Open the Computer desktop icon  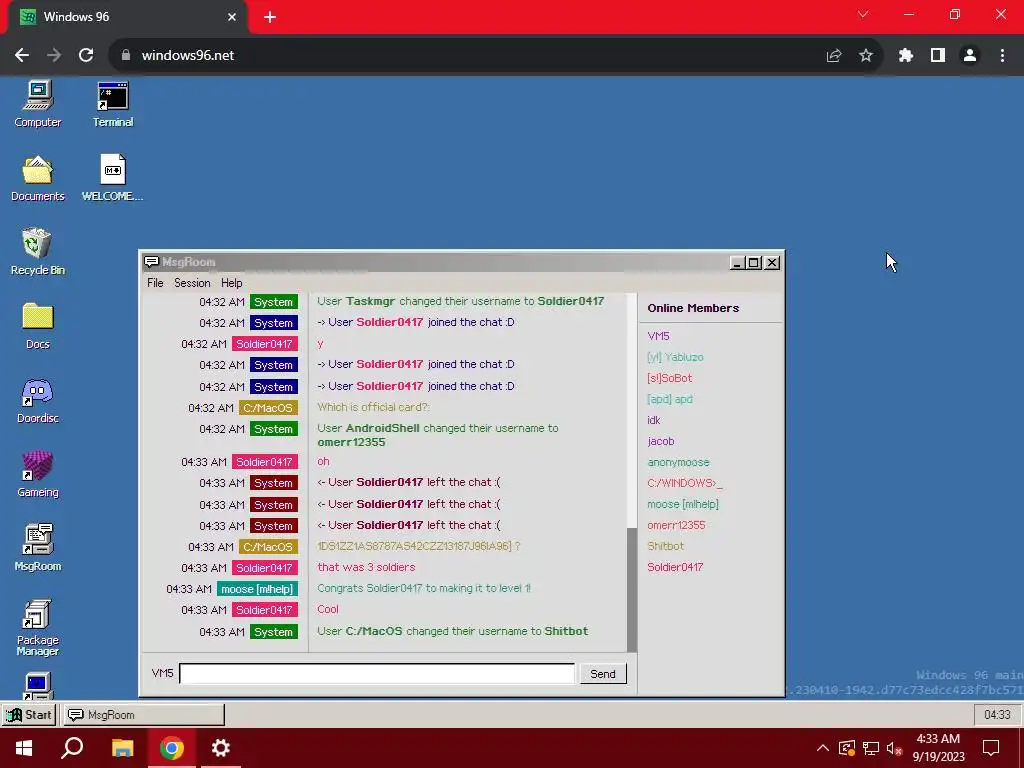coord(37,104)
